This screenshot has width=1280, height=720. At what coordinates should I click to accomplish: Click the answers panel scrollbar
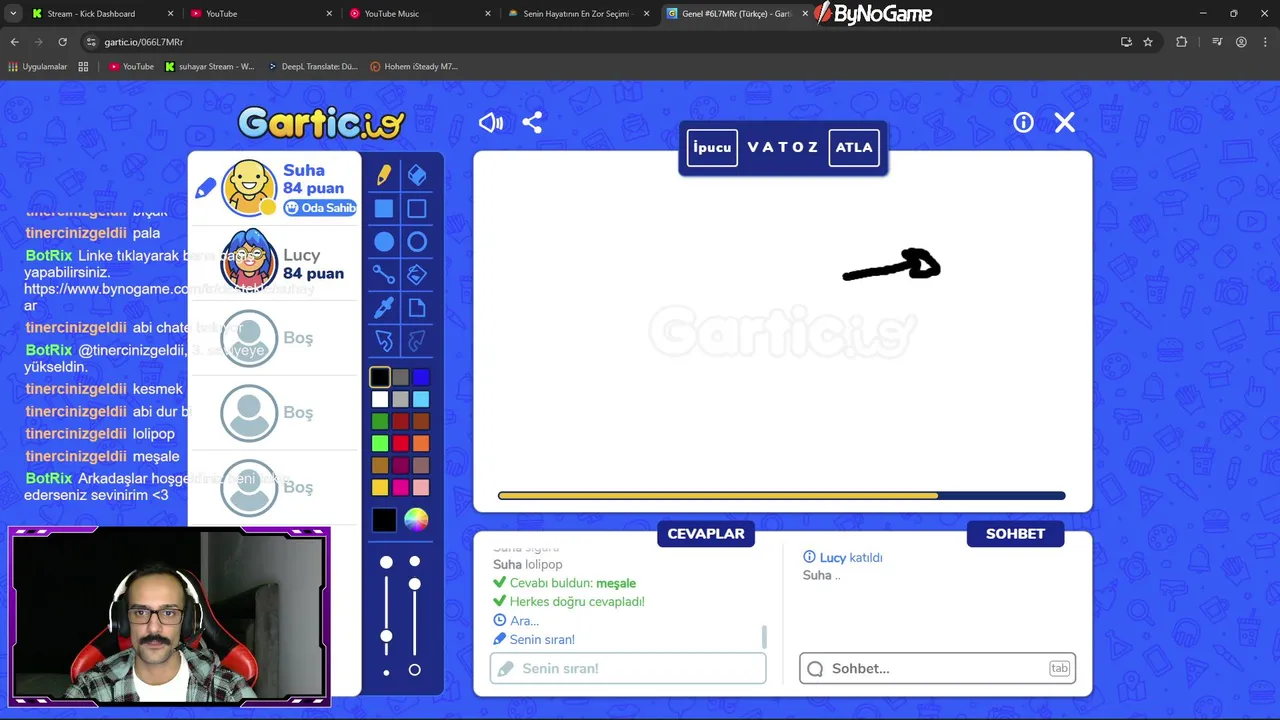(x=765, y=636)
